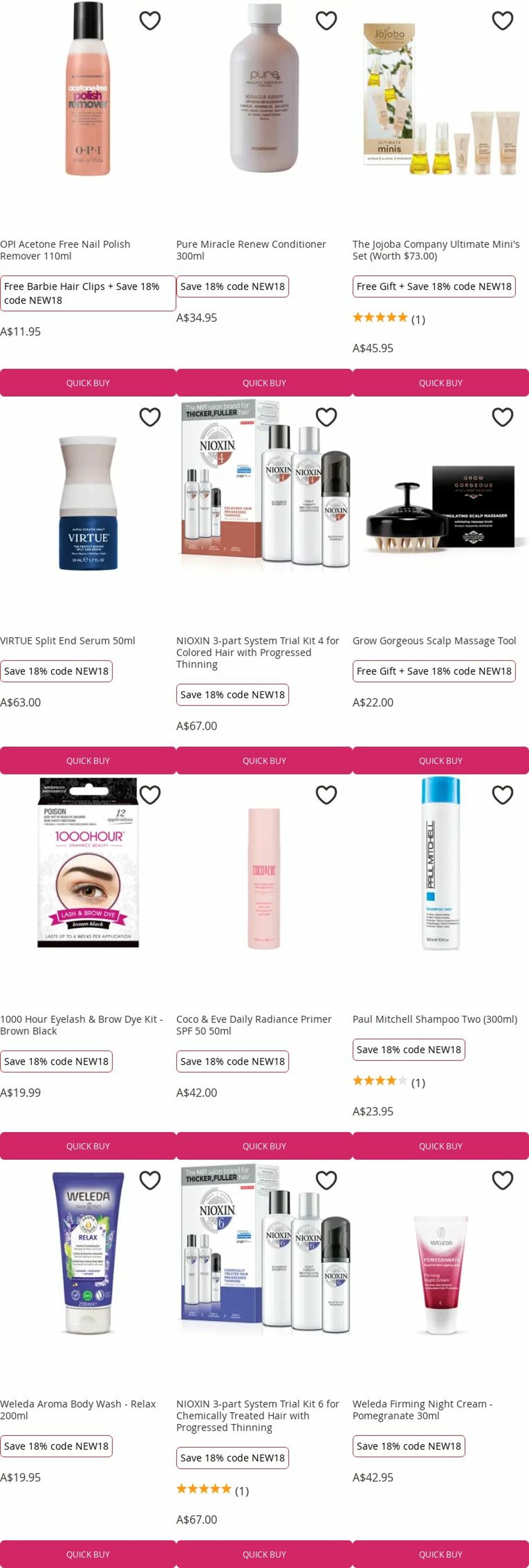The image size is (529, 1568).
Task: Add Weleda Aroma Body Wash to wishlist
Action: (x=149, y=1180)
